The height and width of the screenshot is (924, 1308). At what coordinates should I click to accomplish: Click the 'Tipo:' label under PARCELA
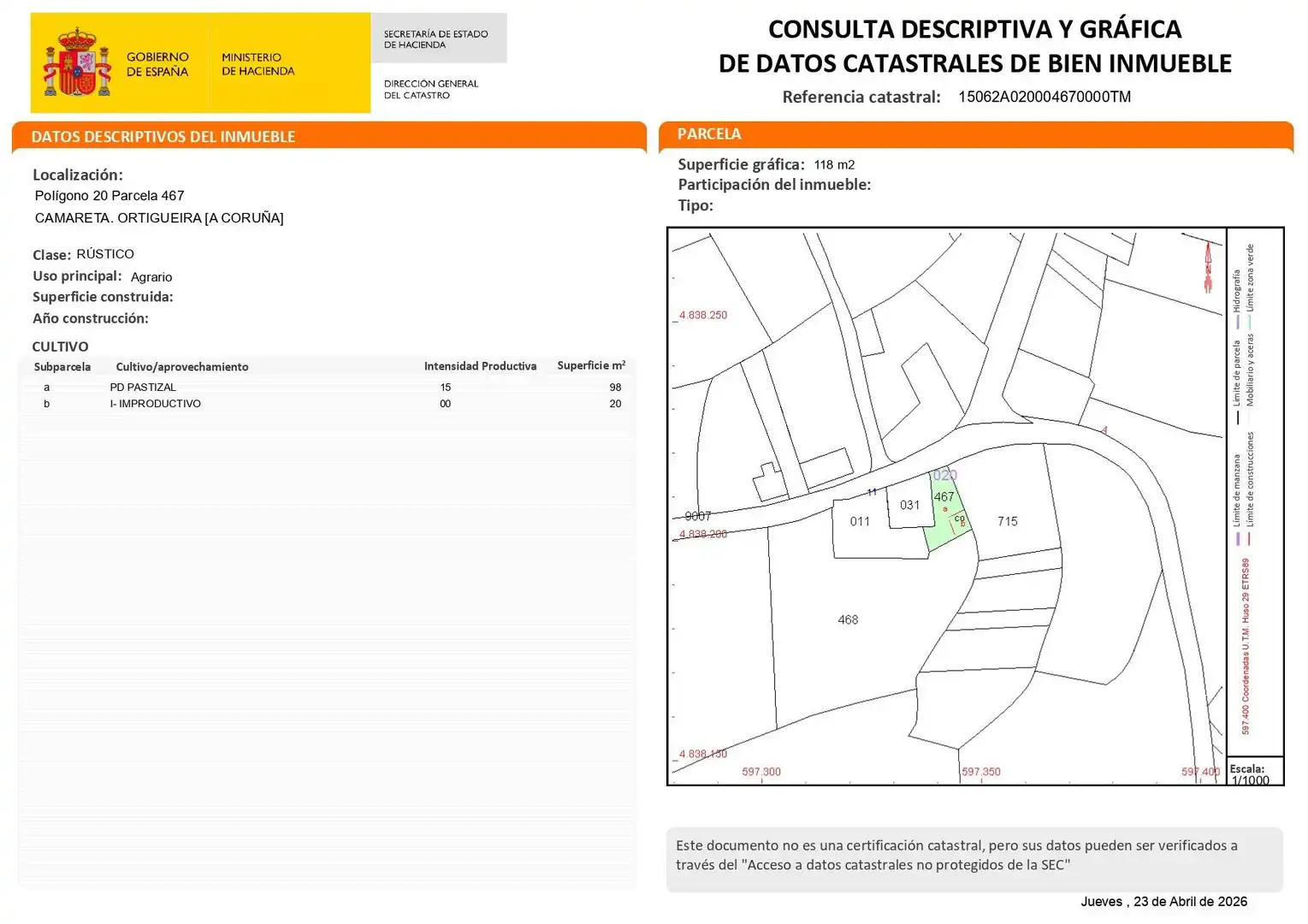695,205
